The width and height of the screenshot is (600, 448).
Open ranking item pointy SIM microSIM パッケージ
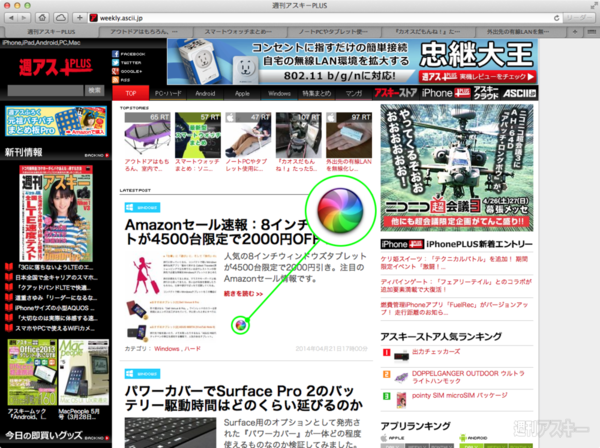[460, 395]
